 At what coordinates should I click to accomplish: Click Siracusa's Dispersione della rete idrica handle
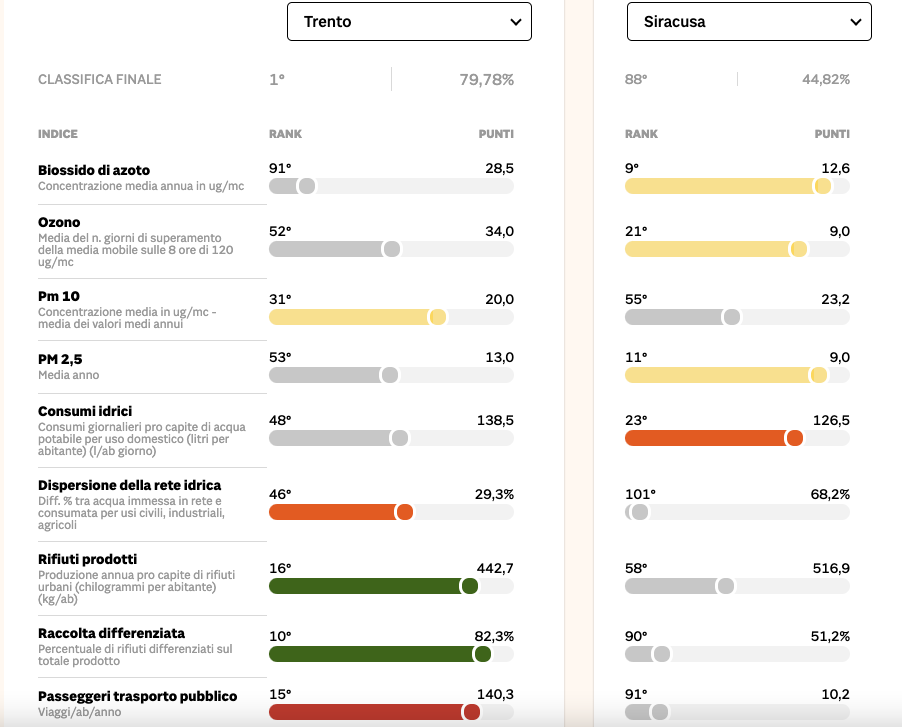click(640, 512)
